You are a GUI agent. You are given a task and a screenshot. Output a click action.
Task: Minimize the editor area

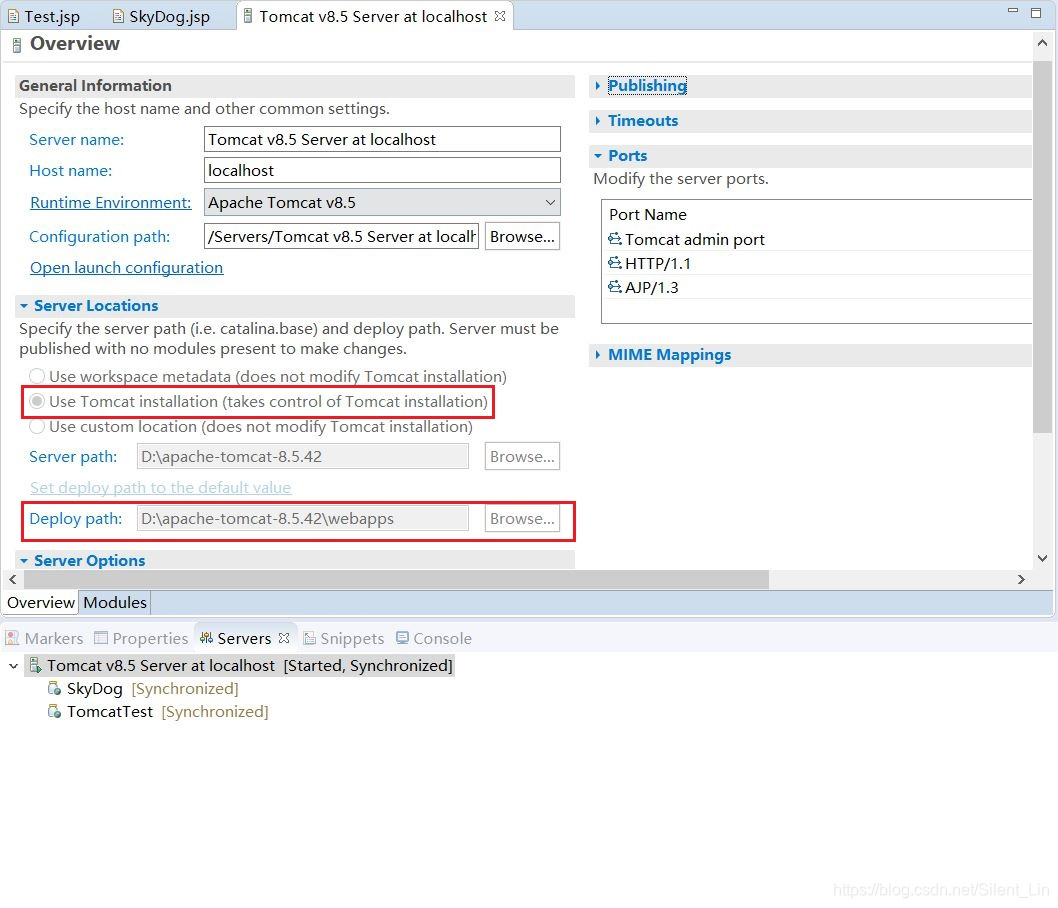pyautogui.click(x=1013, y=11)
